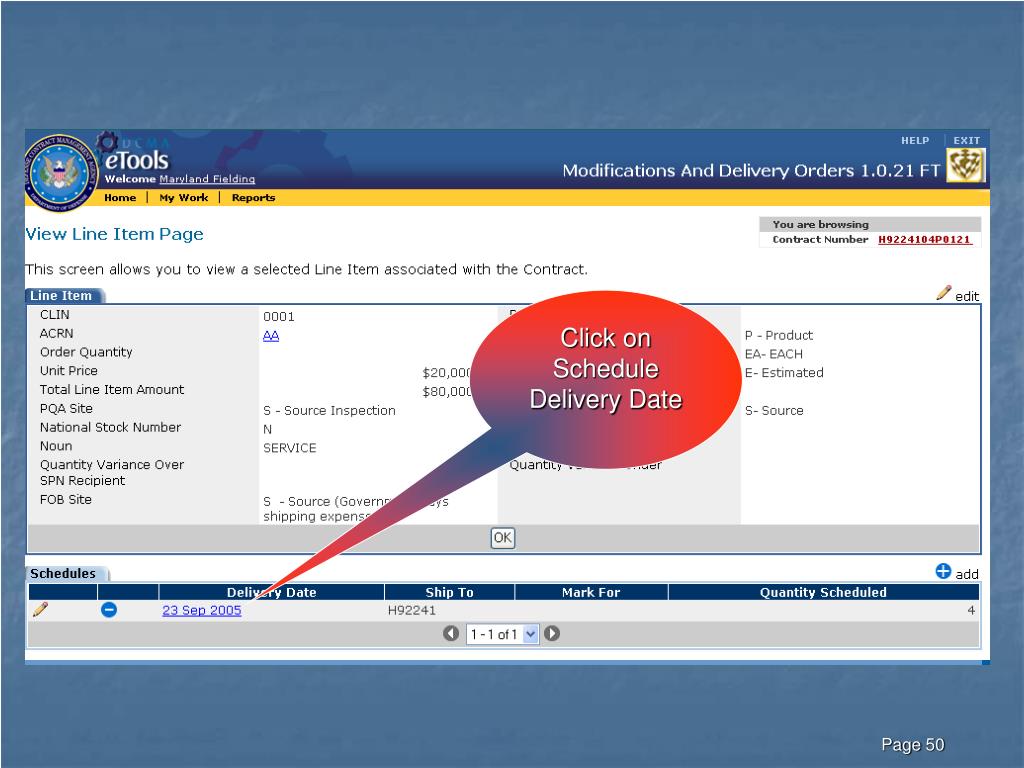
Task: Open the Reports menu item
Action: pyautogui.click(x=253, y=198)
